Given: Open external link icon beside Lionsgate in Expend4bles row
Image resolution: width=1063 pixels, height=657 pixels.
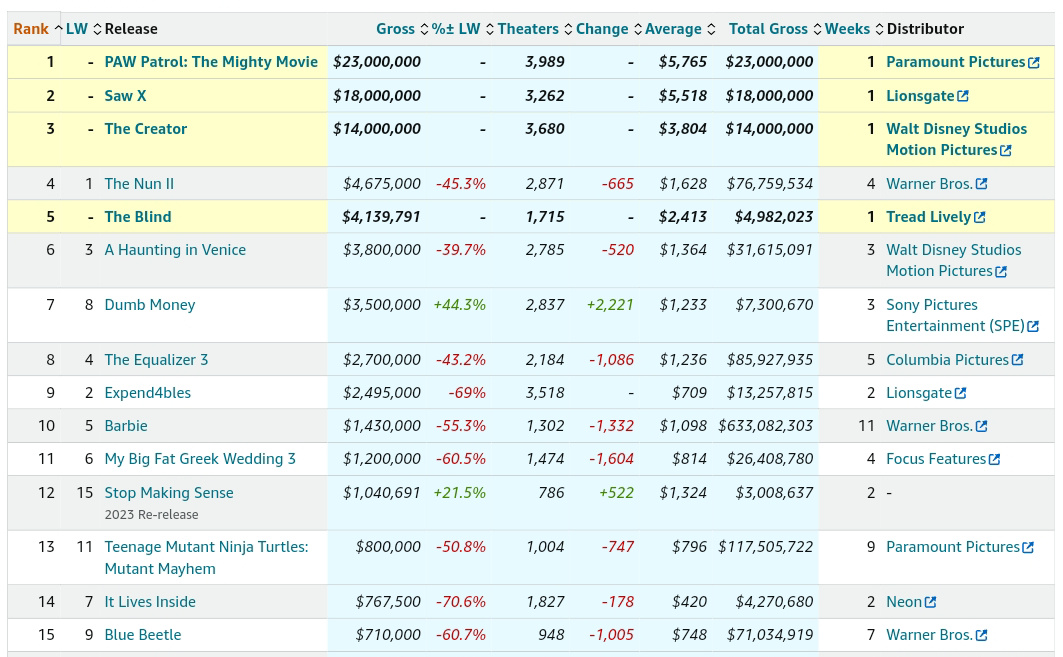Looking at the screenshot, I should [x=961, y=393].
